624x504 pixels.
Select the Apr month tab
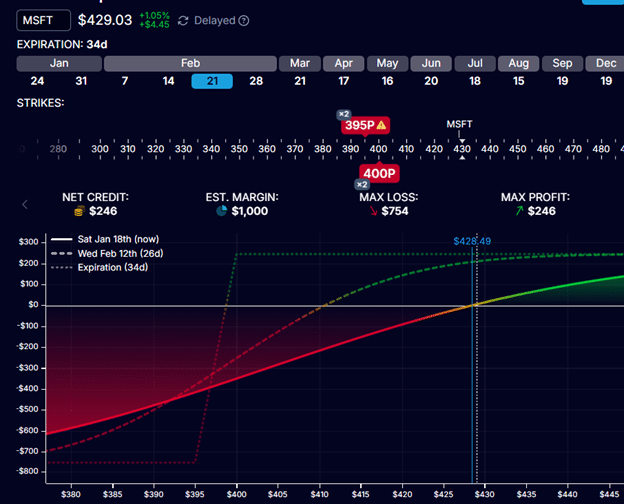(x=343, y=64)
